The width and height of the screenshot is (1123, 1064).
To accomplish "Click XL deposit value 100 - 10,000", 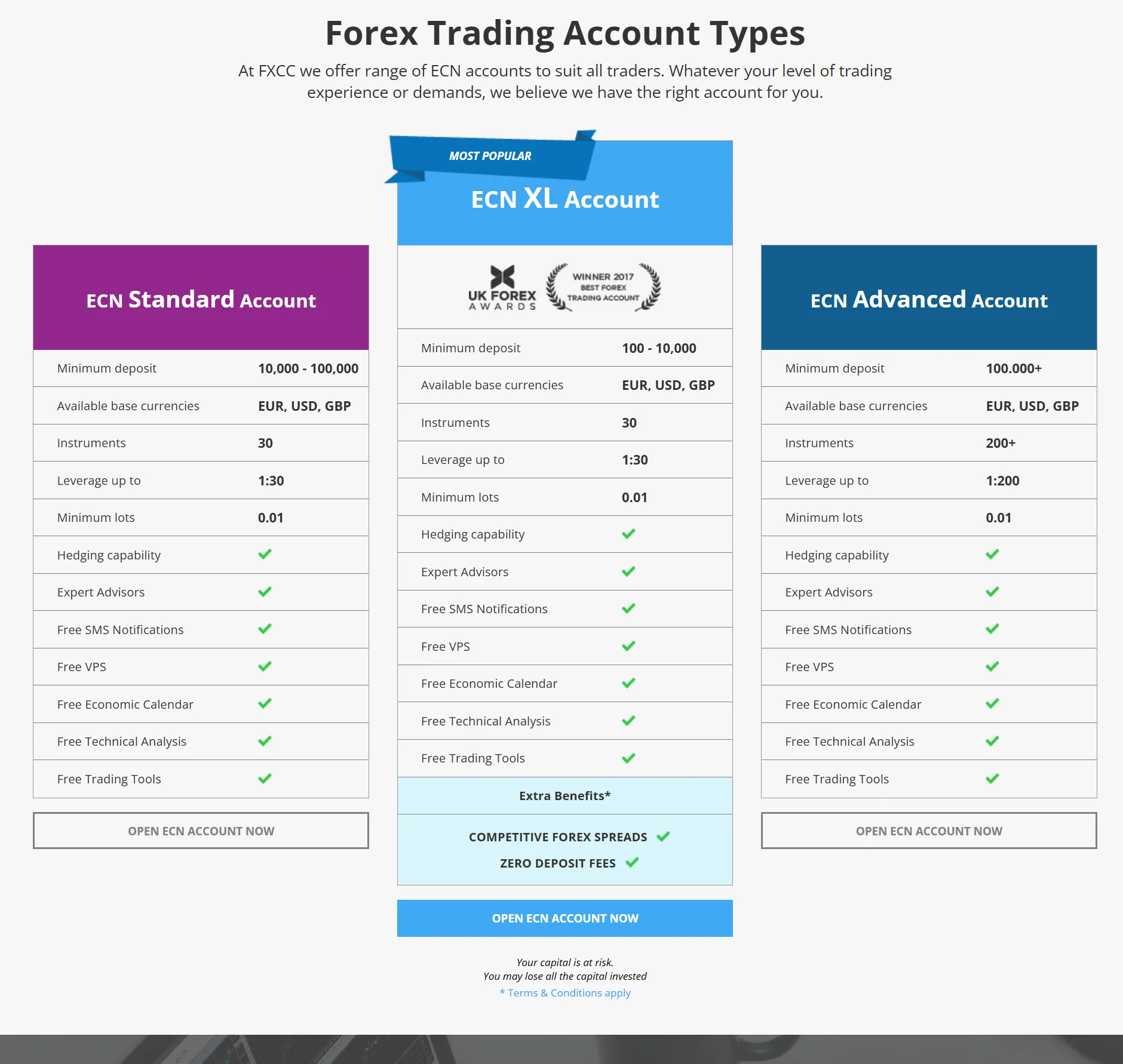I will 659,348.
